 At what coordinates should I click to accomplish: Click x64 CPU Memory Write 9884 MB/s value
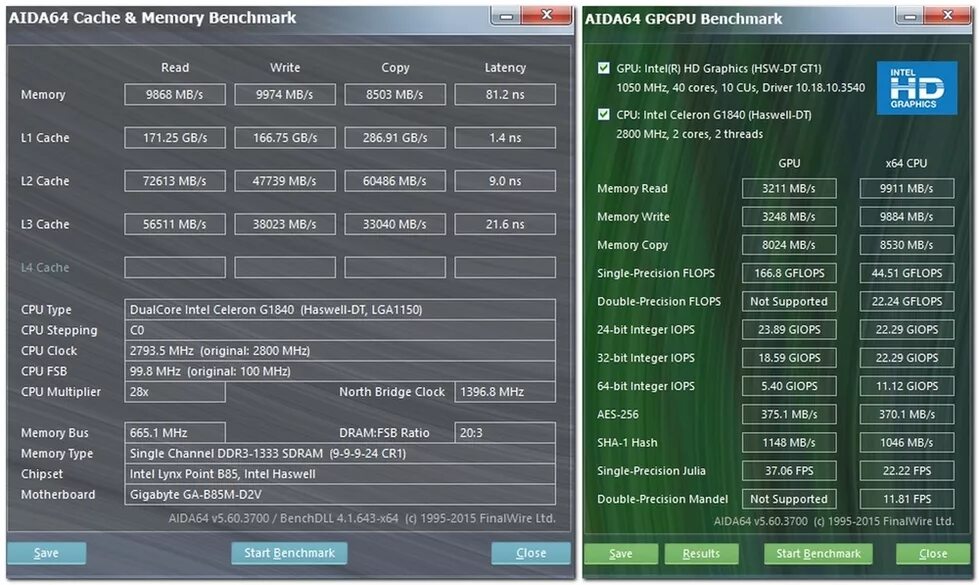907,217
